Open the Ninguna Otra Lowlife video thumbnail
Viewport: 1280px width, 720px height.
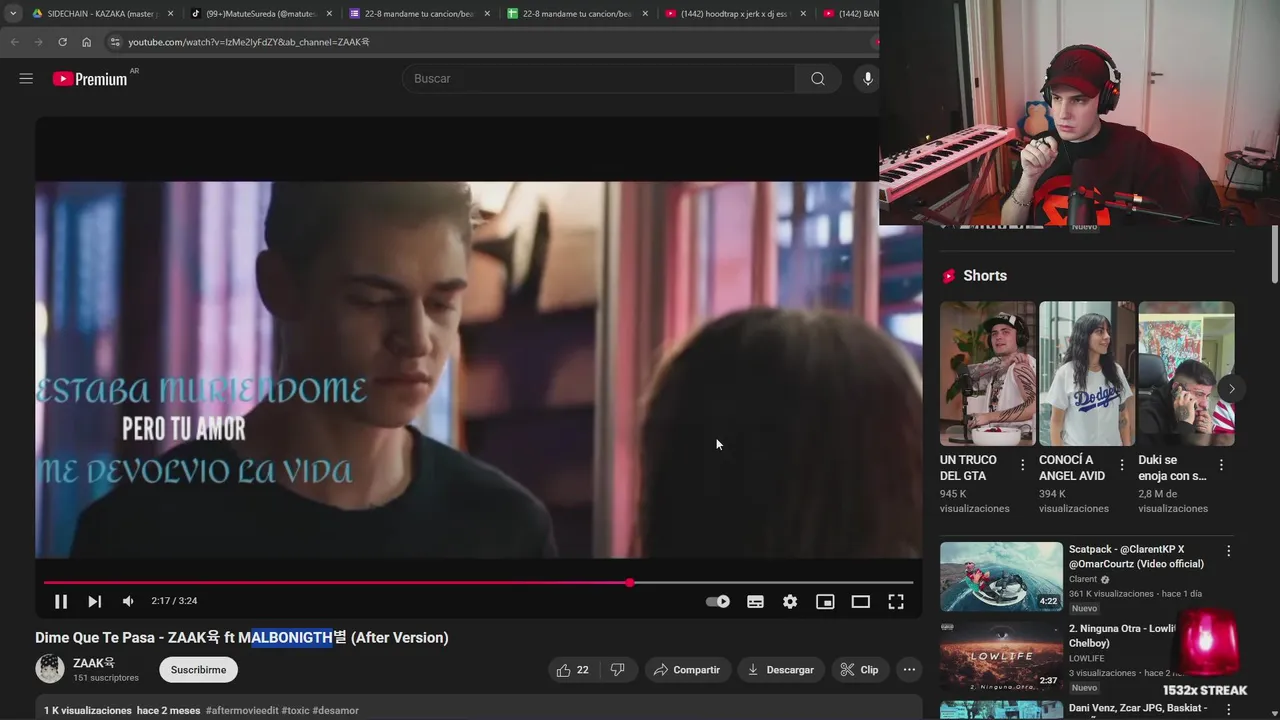pyautogui.click(x=1001, y=656)
